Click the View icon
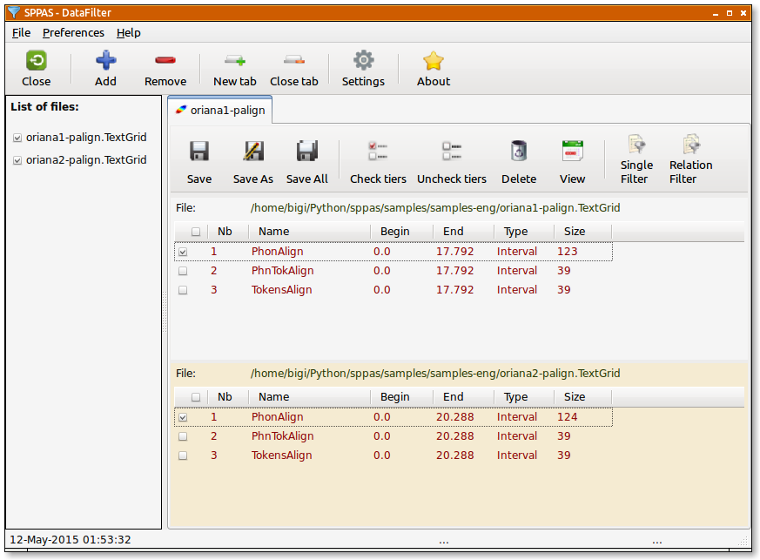Viewport: 760px width, 560px height. tap(572, 151)
